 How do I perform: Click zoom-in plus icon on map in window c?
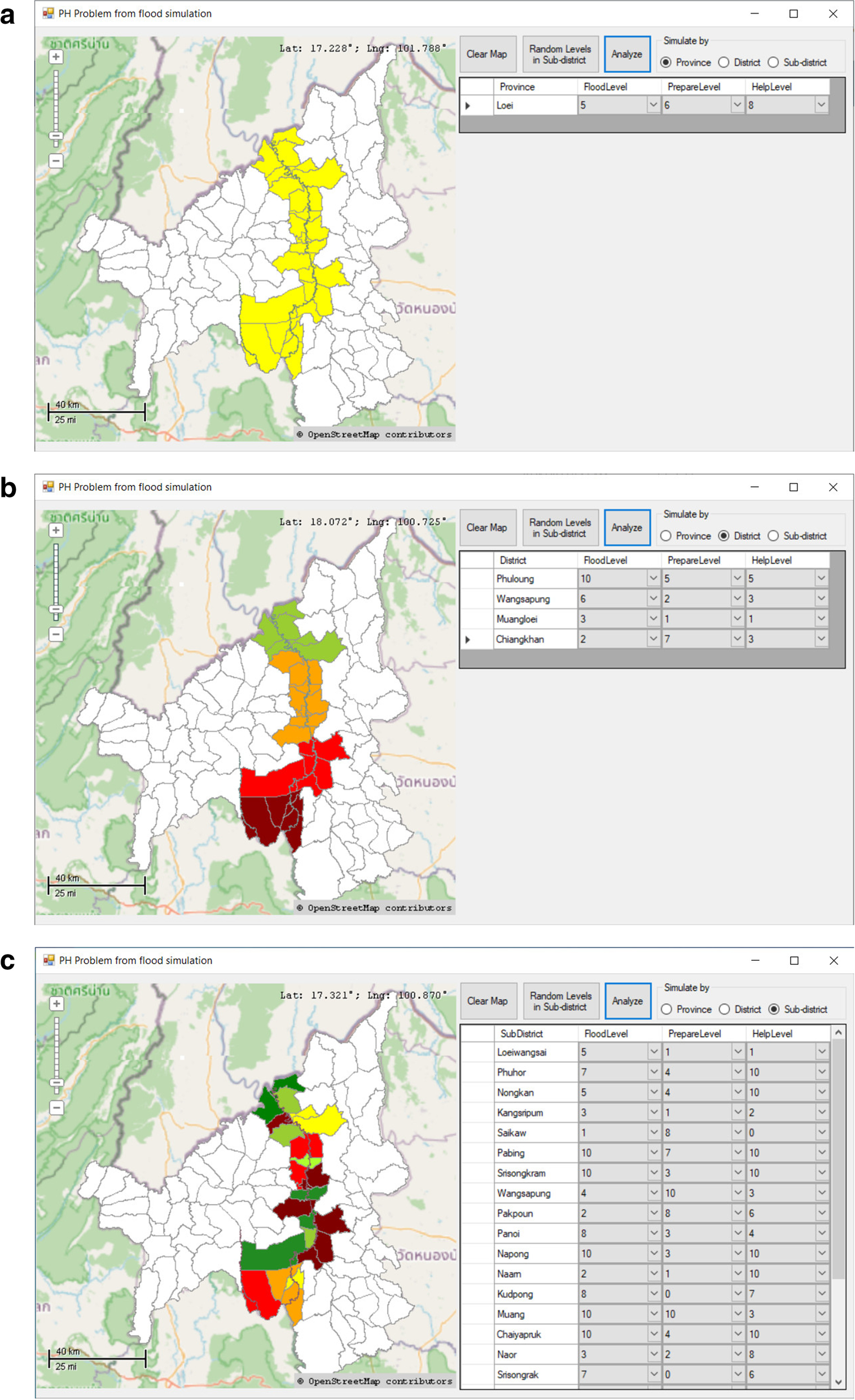click(x=56, y=1003)
